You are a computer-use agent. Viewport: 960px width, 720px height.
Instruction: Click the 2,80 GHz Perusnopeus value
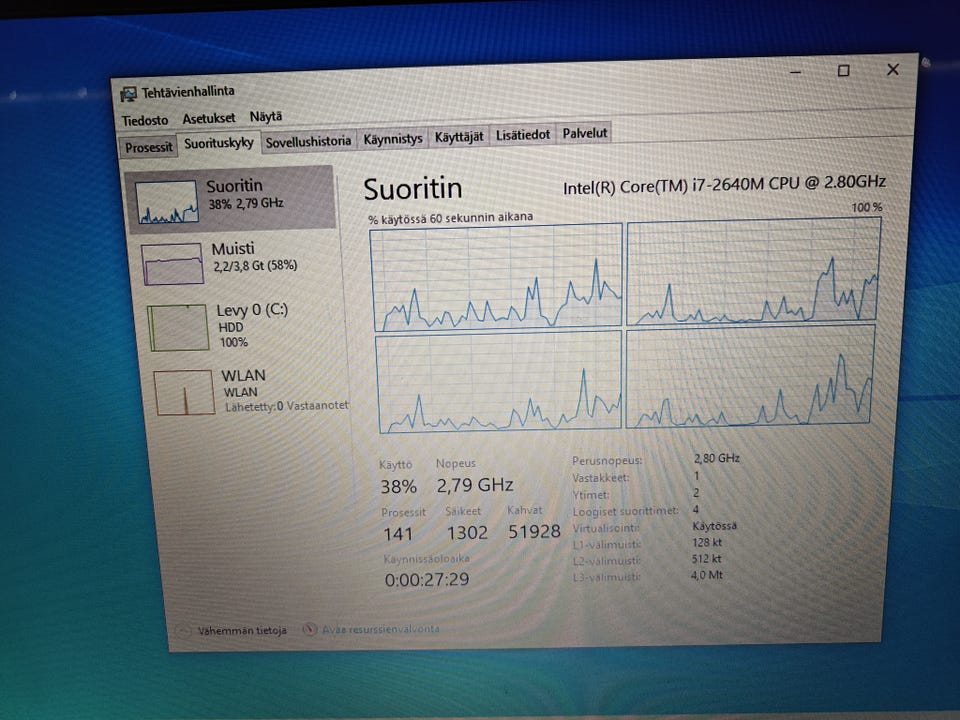[716, 458]
